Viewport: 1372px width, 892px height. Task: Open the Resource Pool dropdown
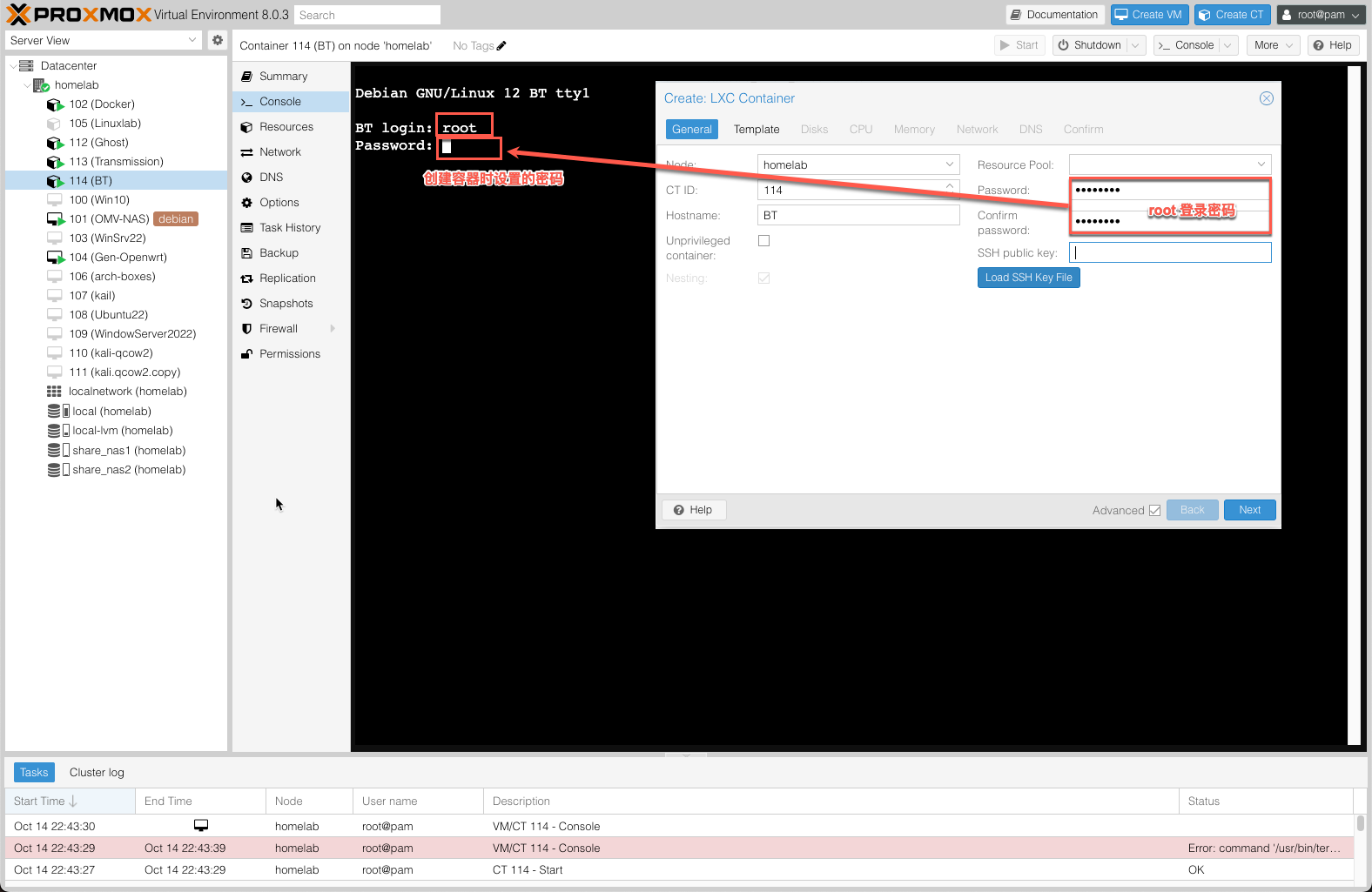(1261, 164)
